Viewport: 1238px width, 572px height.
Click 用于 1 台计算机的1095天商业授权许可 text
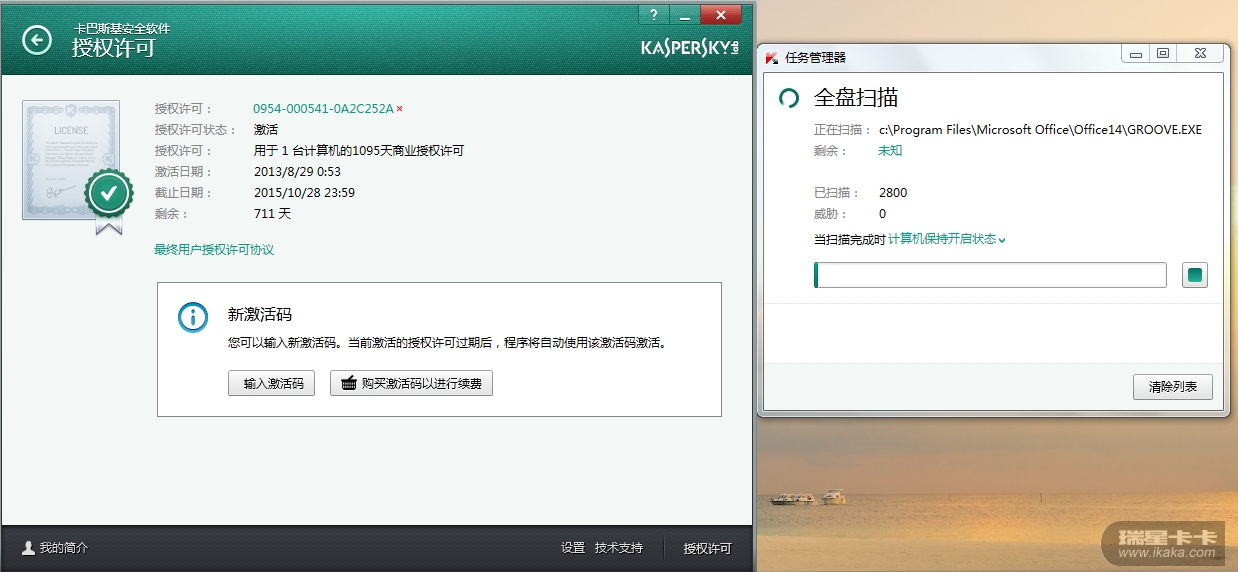coord(359,150)
